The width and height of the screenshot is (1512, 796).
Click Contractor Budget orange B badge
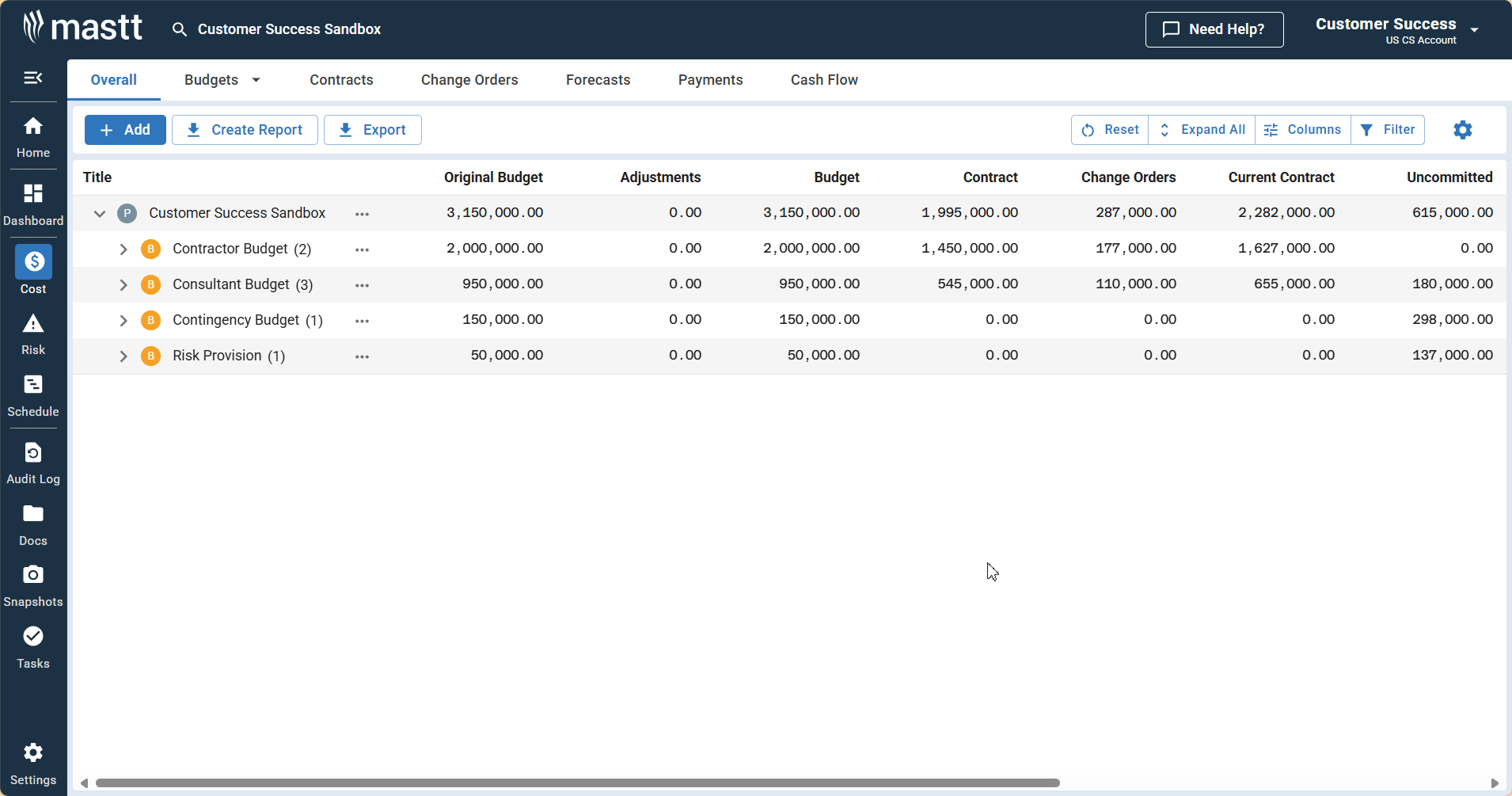coord(150,249)
